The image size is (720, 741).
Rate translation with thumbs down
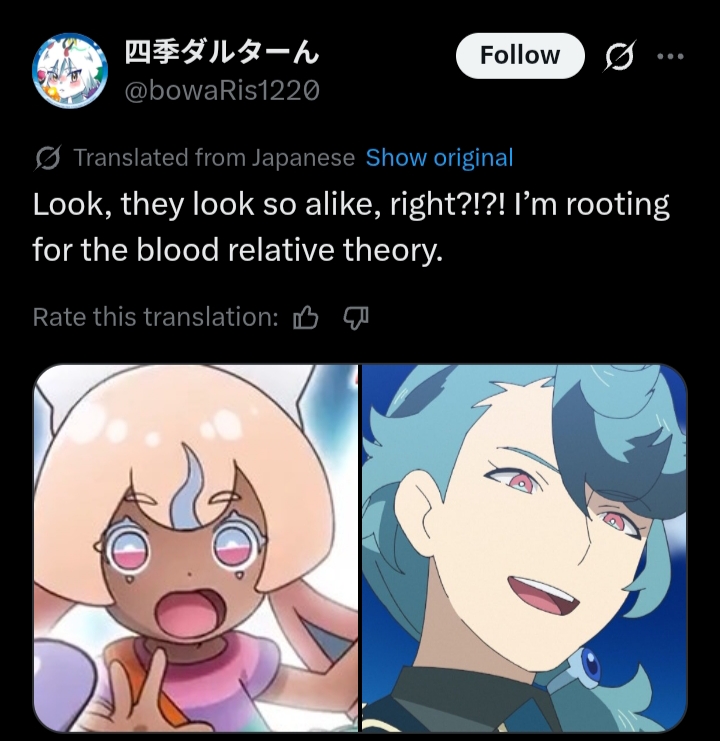[x=356, y=317]
